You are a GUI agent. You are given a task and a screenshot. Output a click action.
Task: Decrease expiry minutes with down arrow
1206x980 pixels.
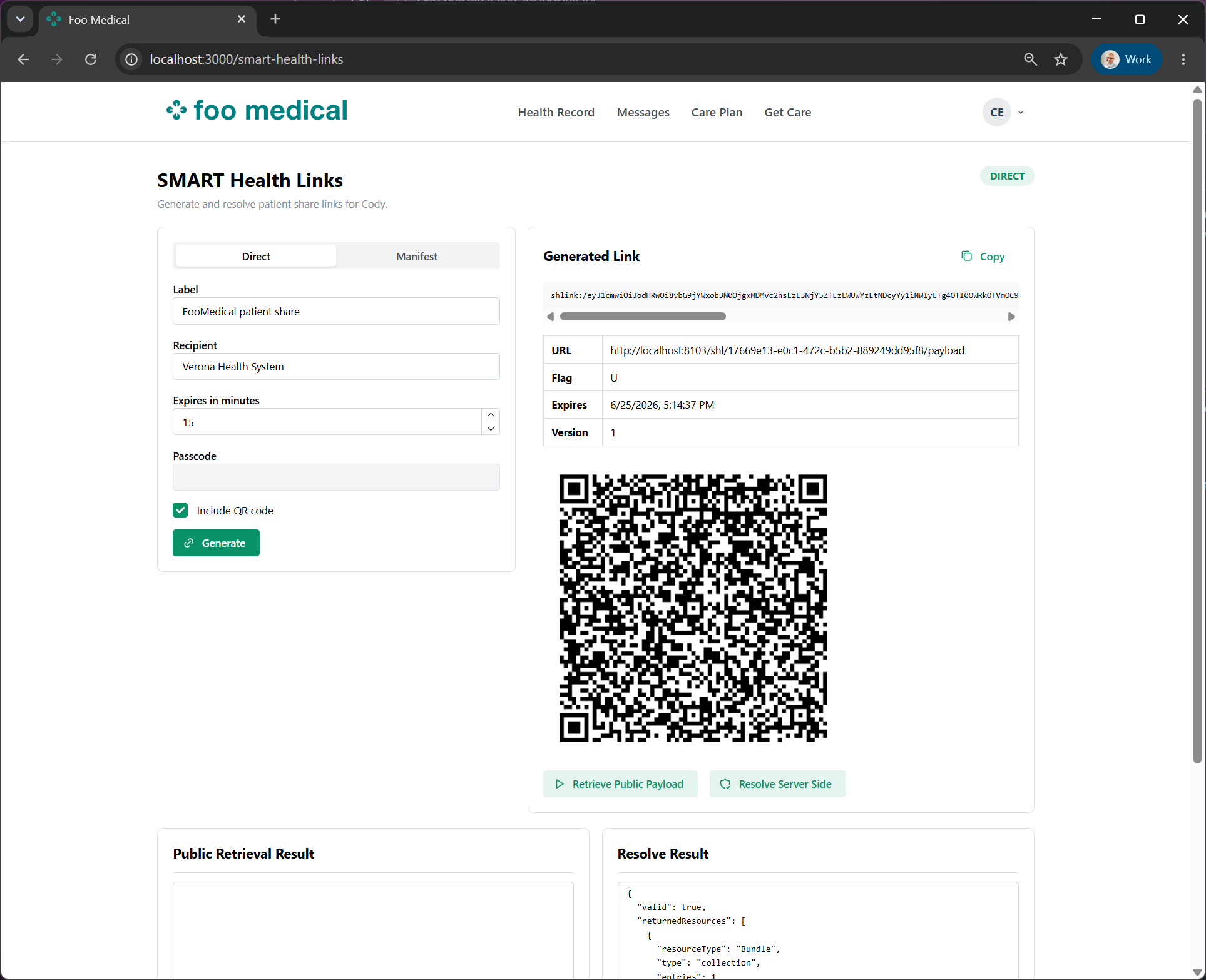click(491, 429)
